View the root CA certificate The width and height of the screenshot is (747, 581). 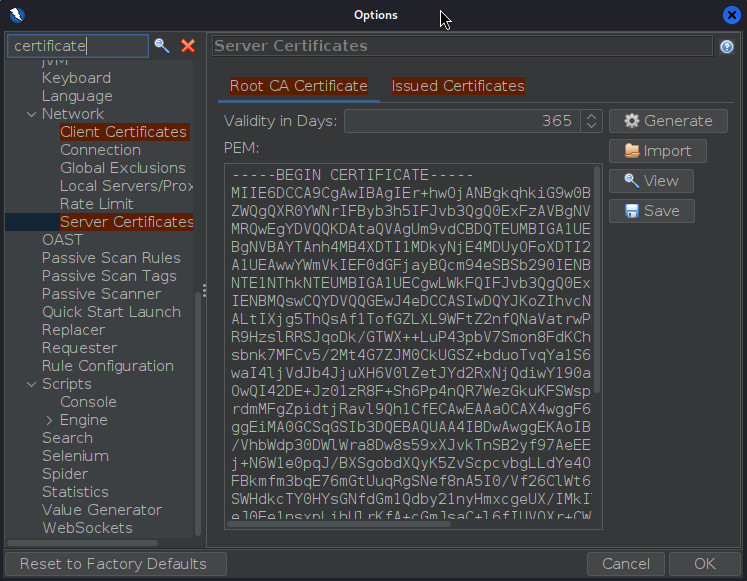(x=651, y=181)
